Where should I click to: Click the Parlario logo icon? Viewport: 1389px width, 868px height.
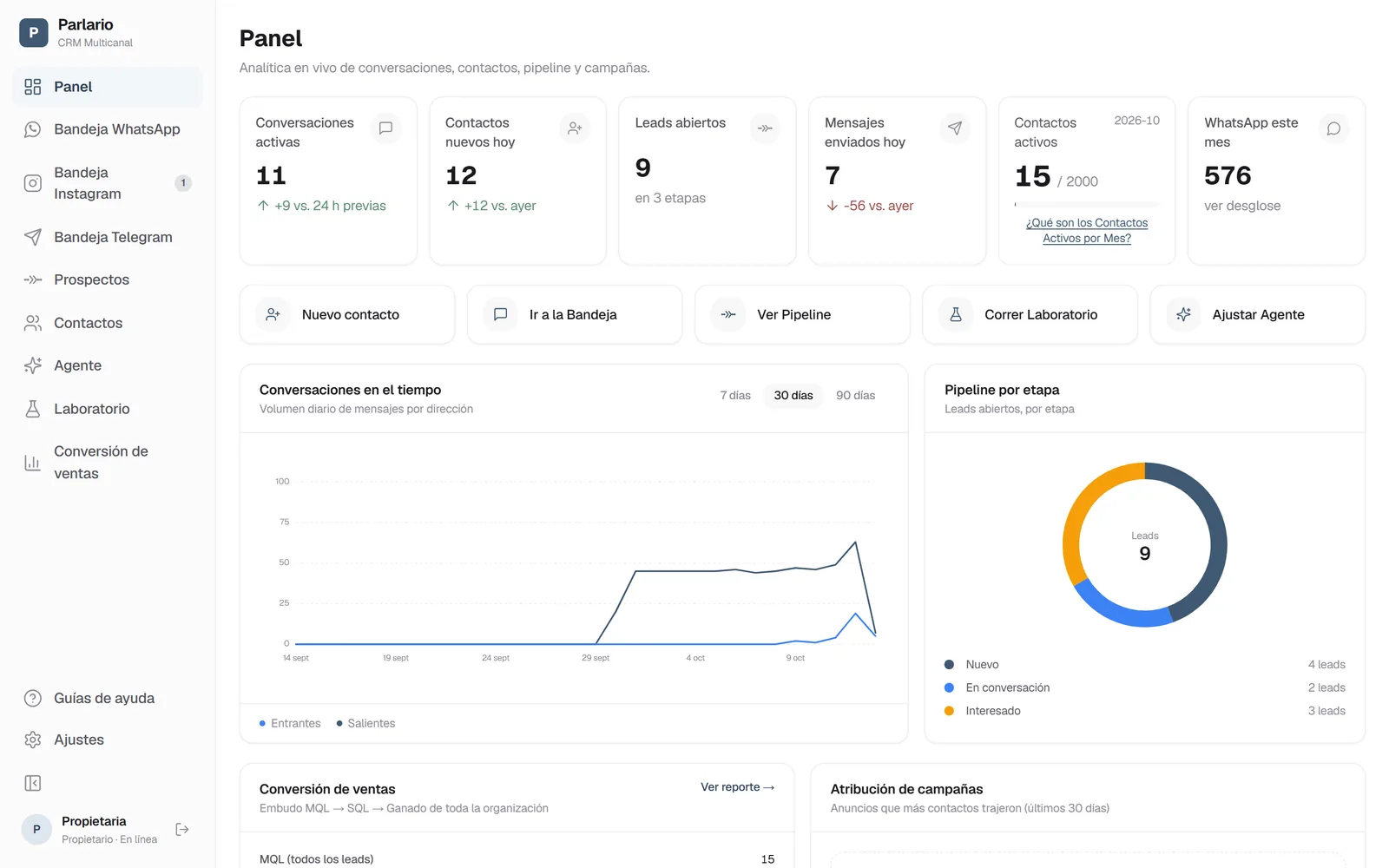[x=33, y=33]
